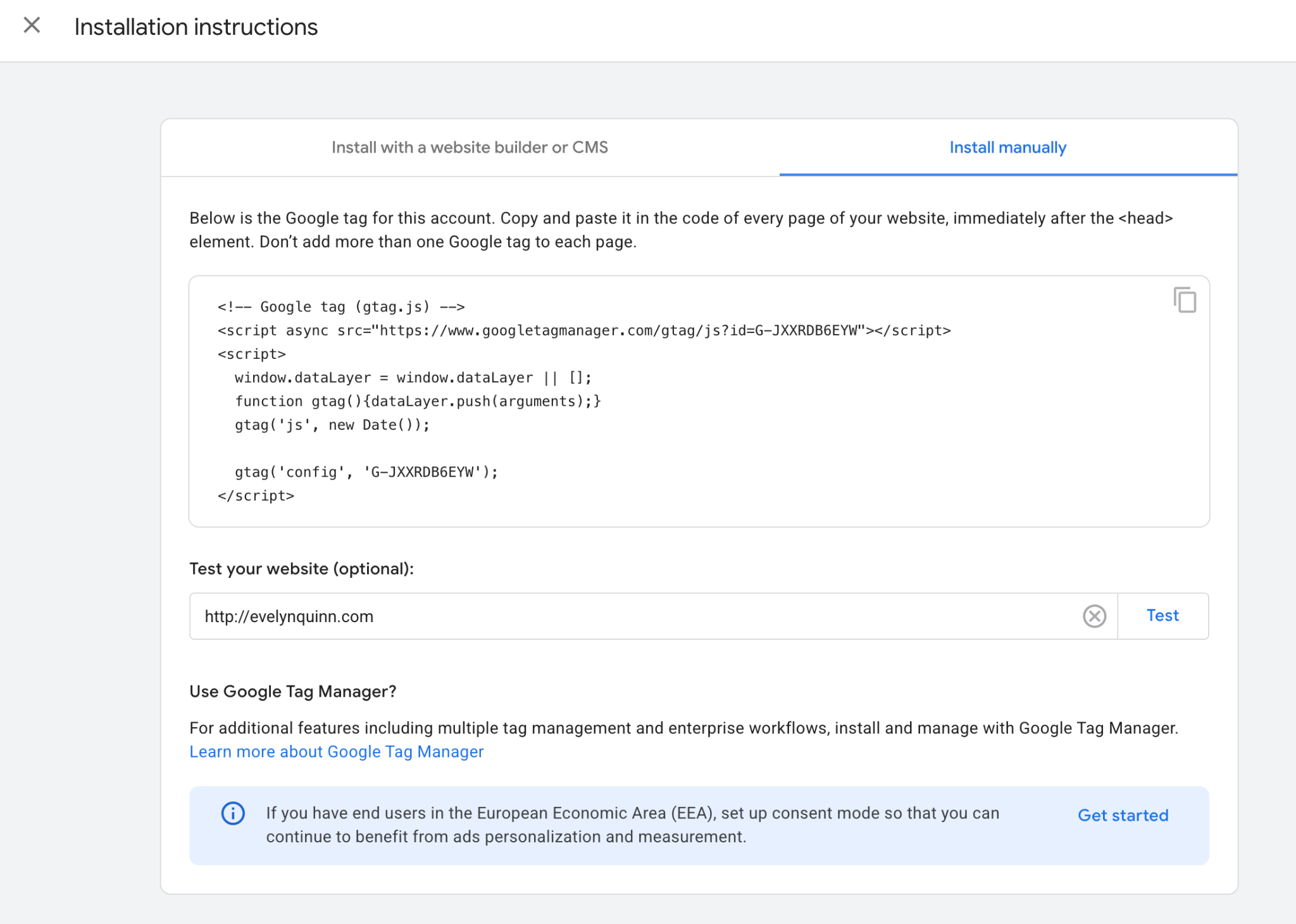The image size is (1296, 924).
Task: Click the Test your website label
Action: point(301,569)
